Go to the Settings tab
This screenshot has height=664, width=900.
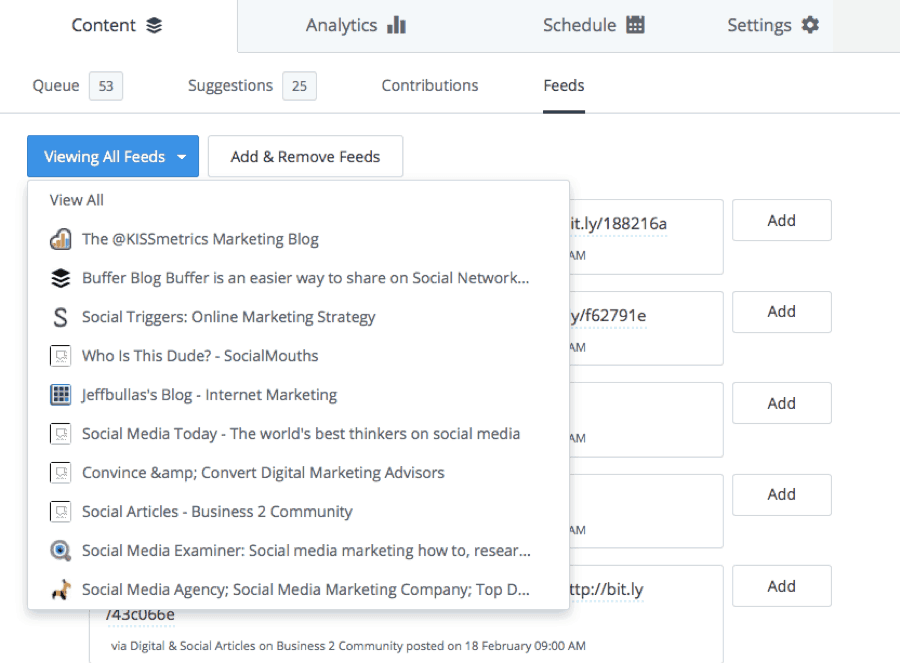(x=773, y=25)
